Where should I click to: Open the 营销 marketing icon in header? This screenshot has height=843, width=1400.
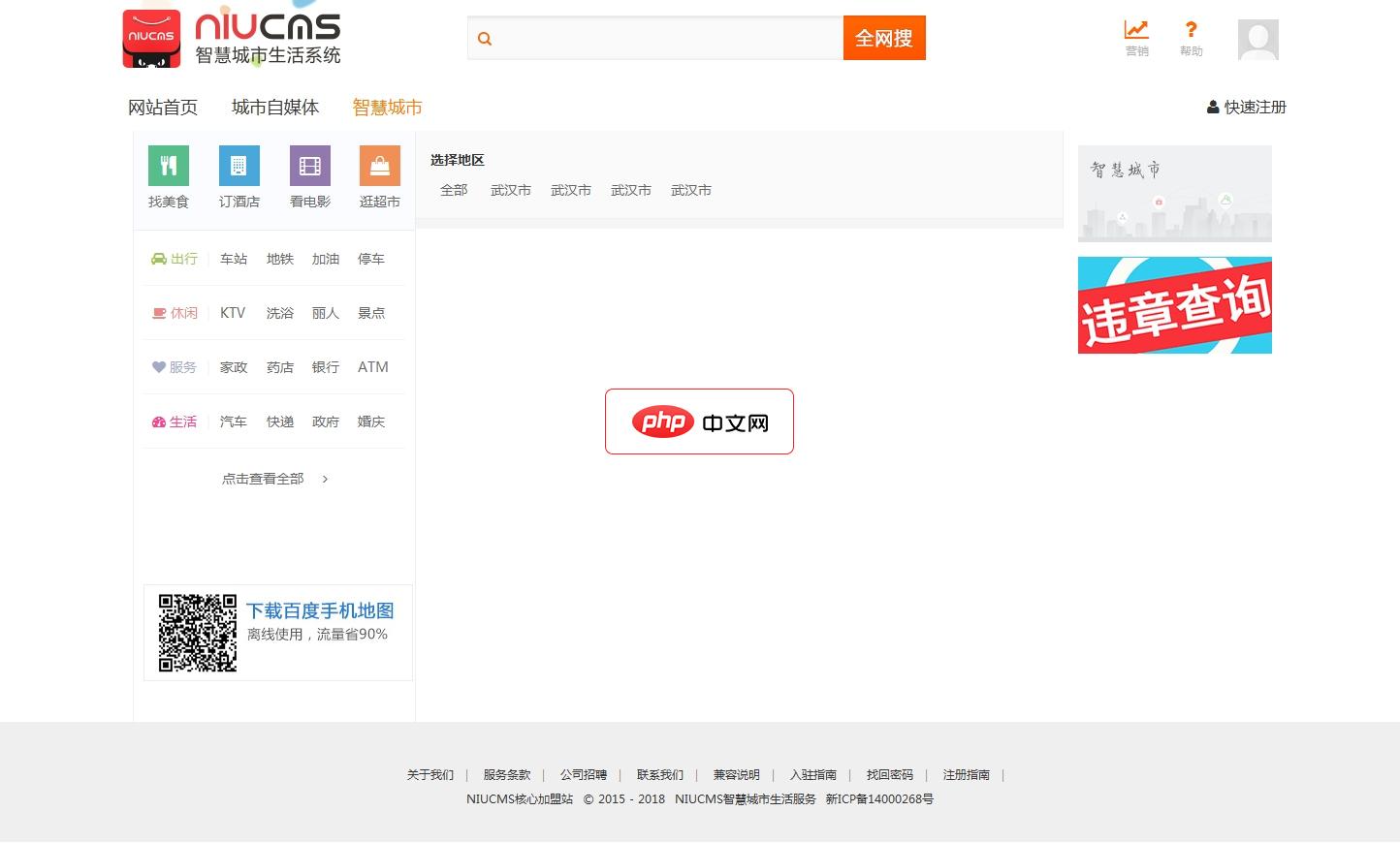pos(1136,37)
